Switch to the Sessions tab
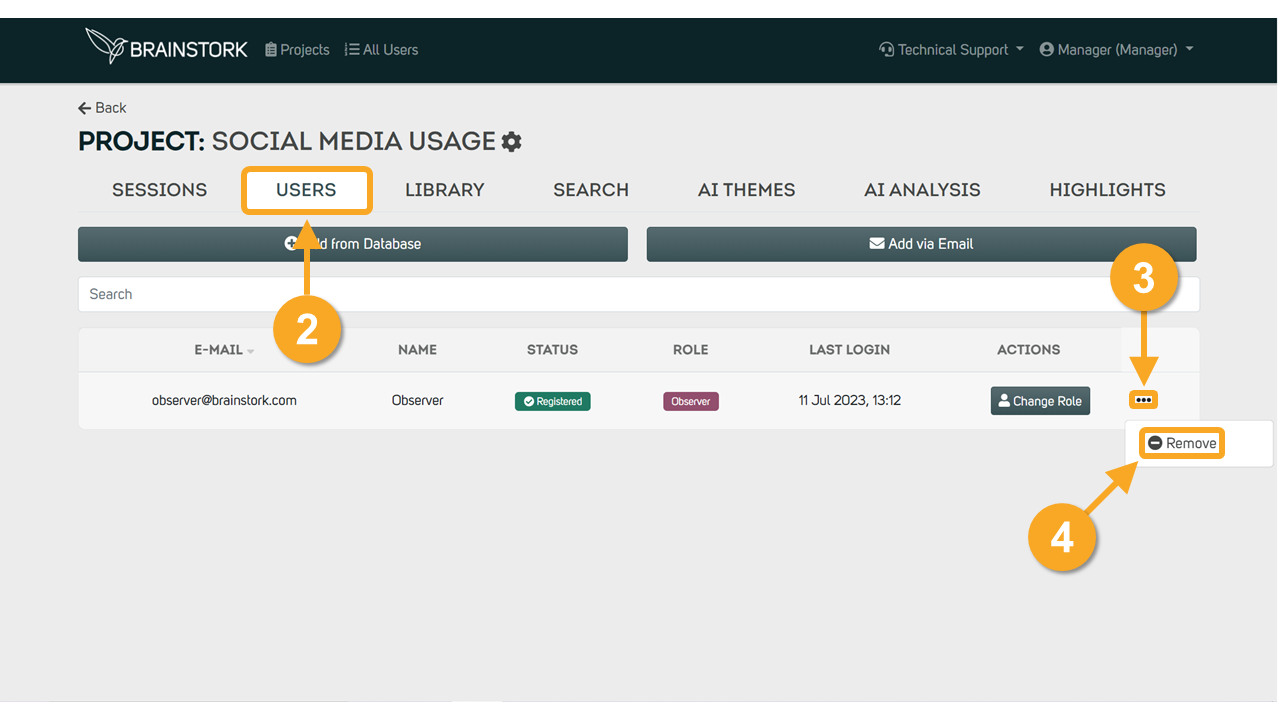Image resolution: width=1280 pixels, height=720 pixels. point(160,190)
